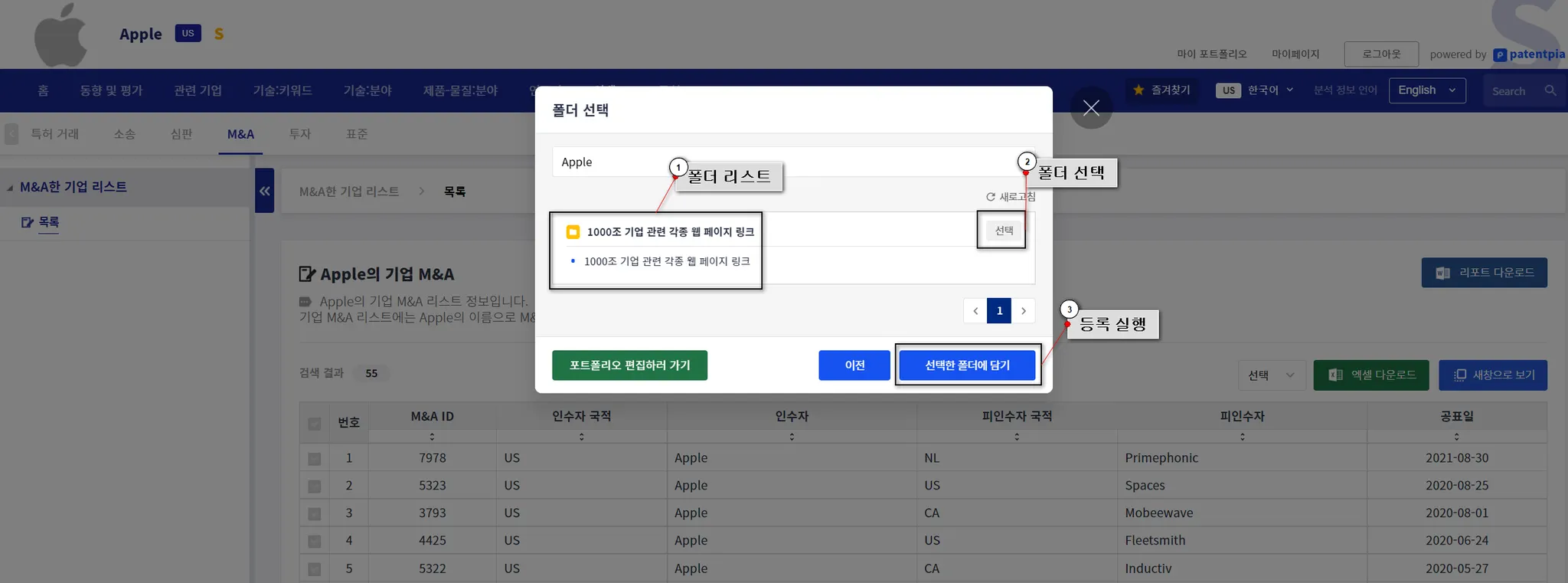
Task: Open the 마이페이지 link
Action: [x=1295, y=54]
